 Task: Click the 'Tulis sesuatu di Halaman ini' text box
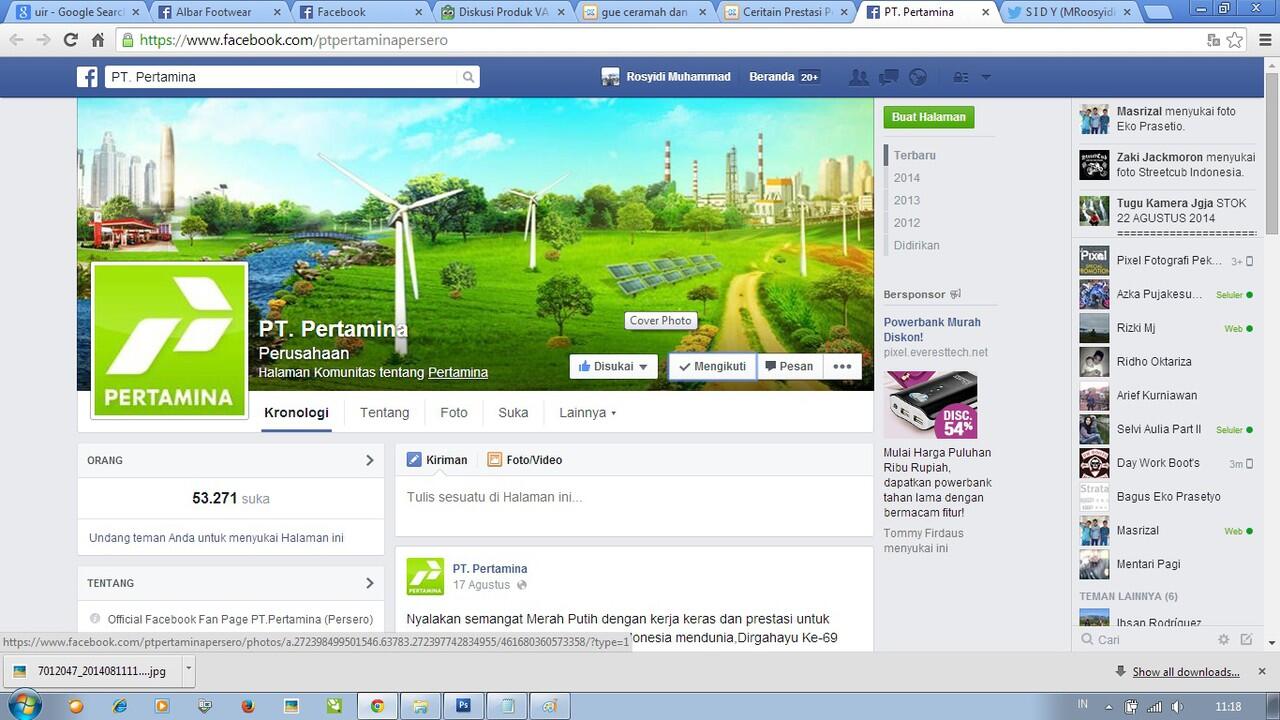(634, 497)
